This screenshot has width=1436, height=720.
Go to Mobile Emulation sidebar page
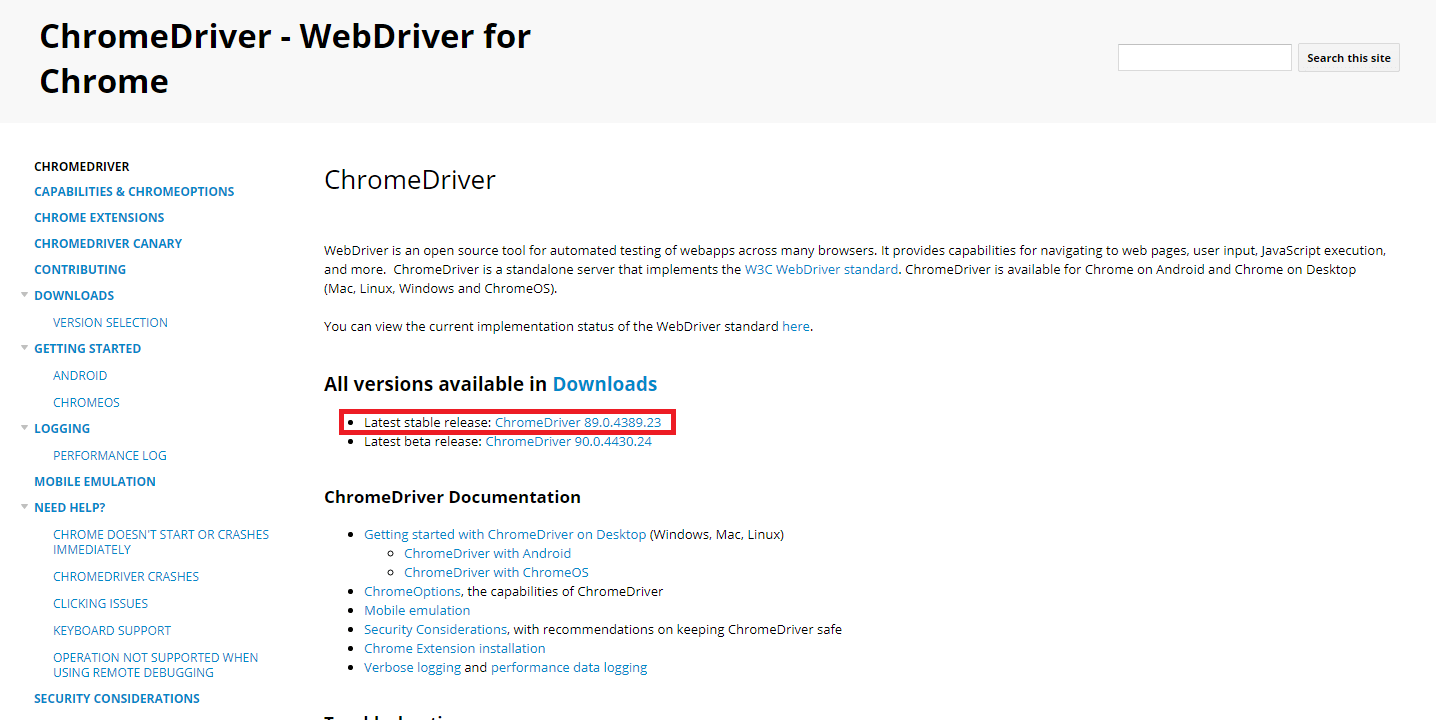pos(95,482)
